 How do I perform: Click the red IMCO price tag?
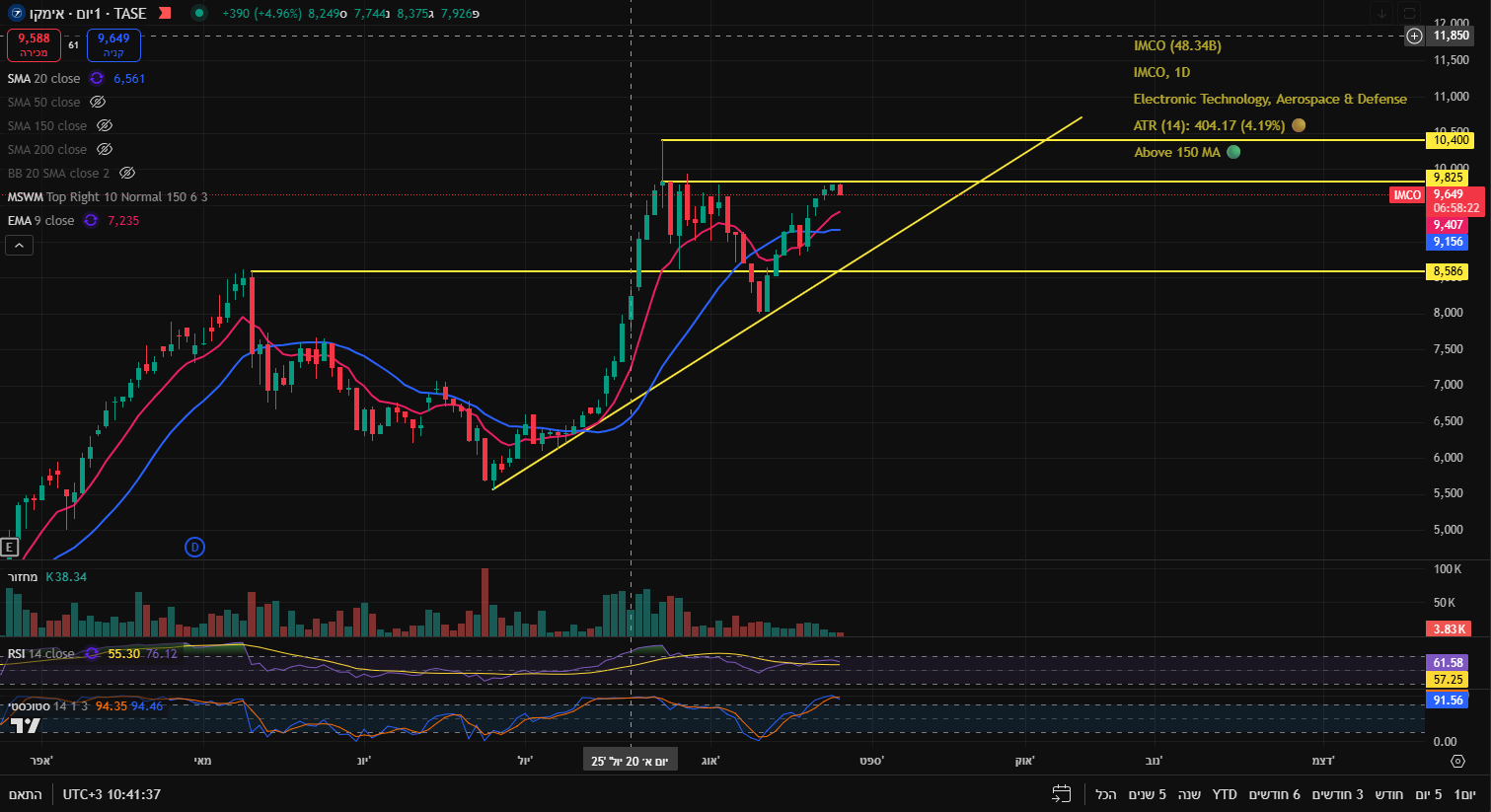pyautogui.click(x=1407, y=195)
